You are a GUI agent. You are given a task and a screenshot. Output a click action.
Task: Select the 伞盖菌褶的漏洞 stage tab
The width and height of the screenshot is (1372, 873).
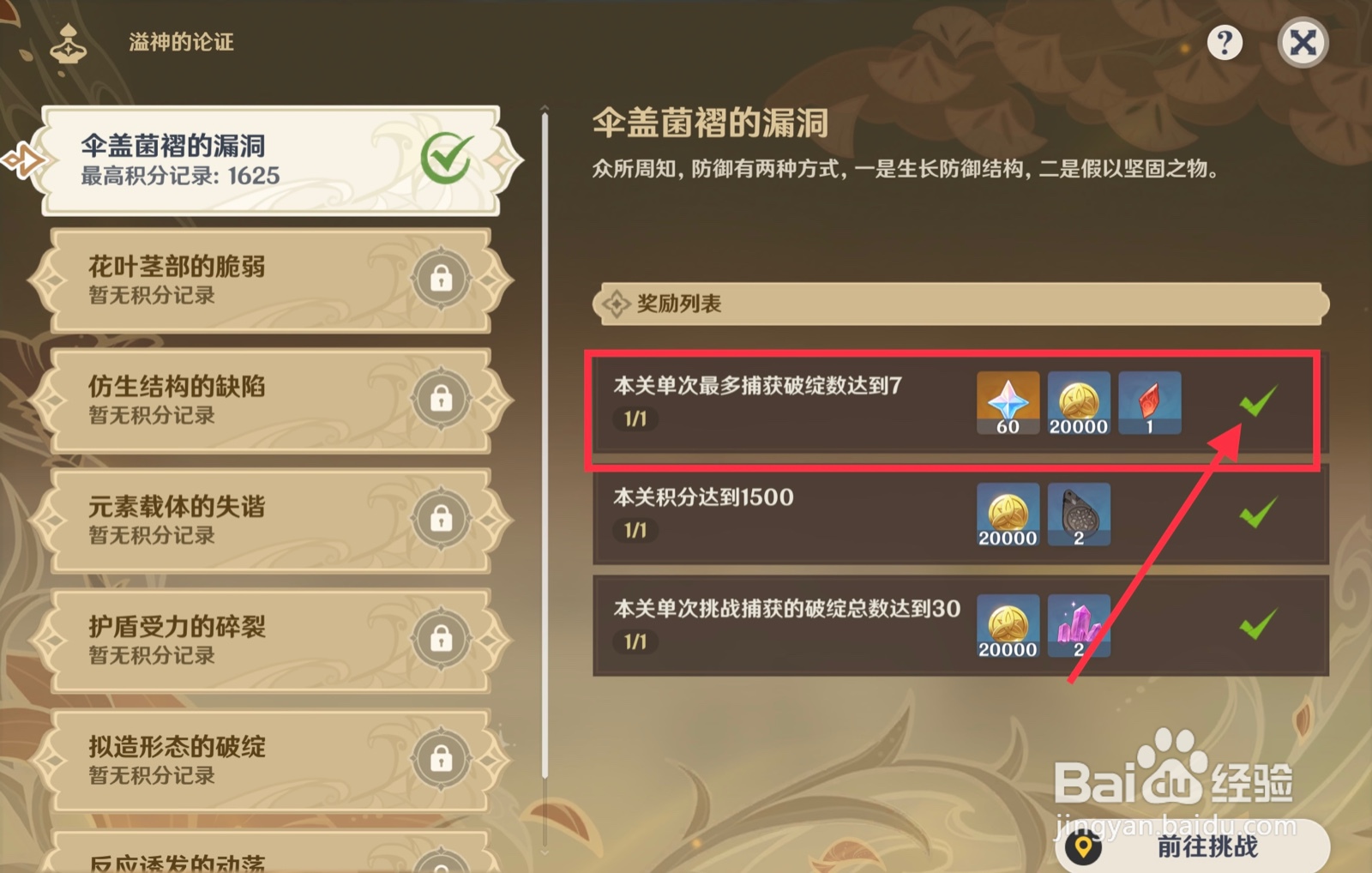coord(272,160)
